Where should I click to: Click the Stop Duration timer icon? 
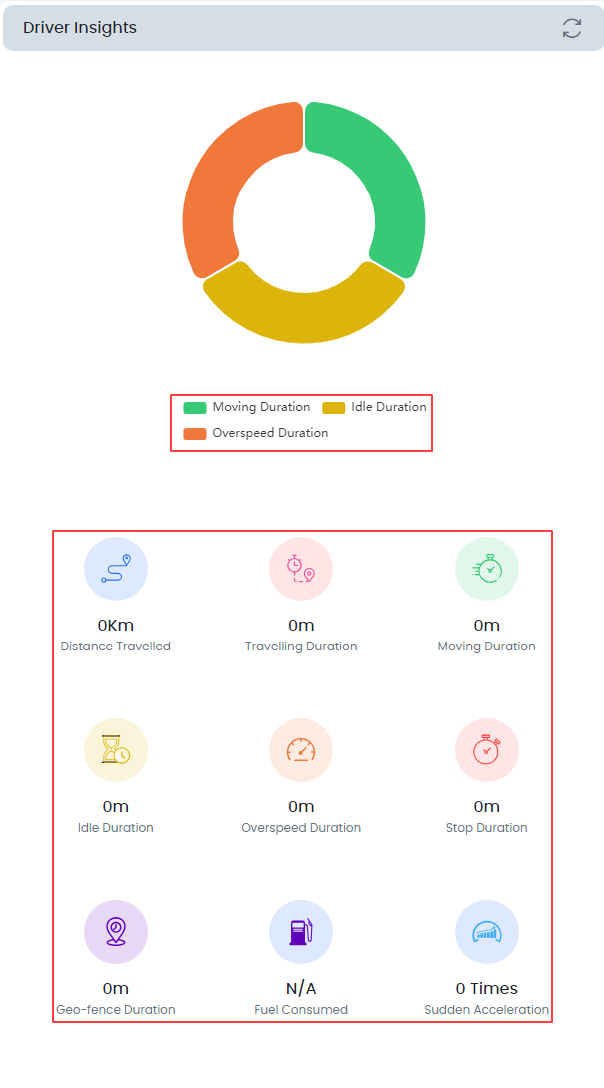coord(487,750)
